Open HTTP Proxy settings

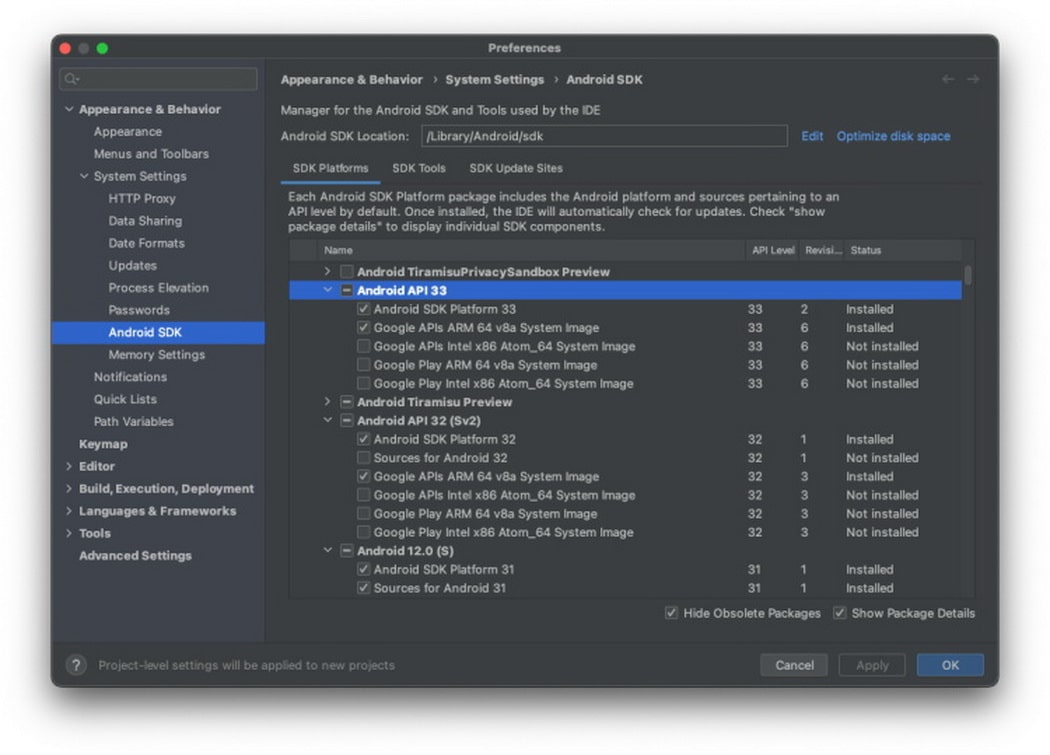point(142,198)
